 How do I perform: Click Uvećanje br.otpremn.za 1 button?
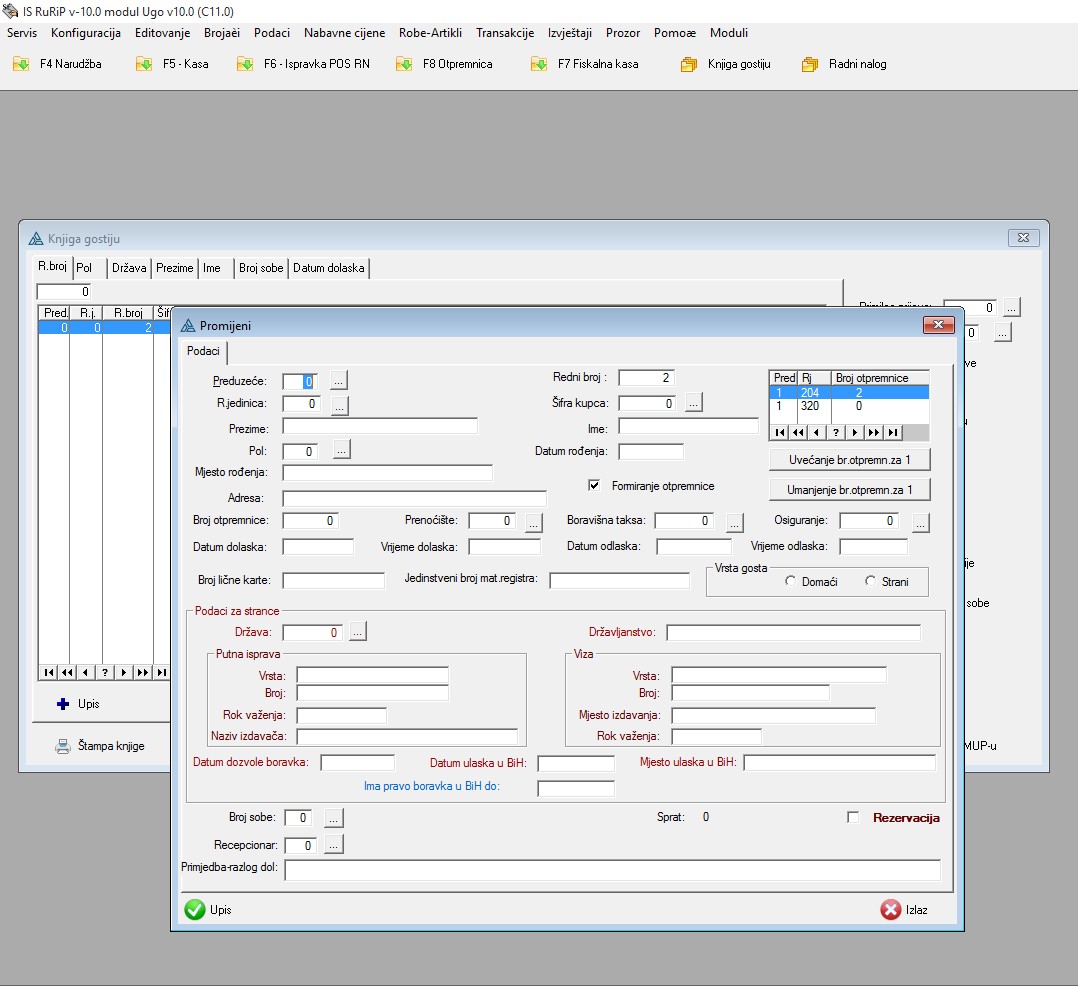pyautogui.click(x=850, y=459)
